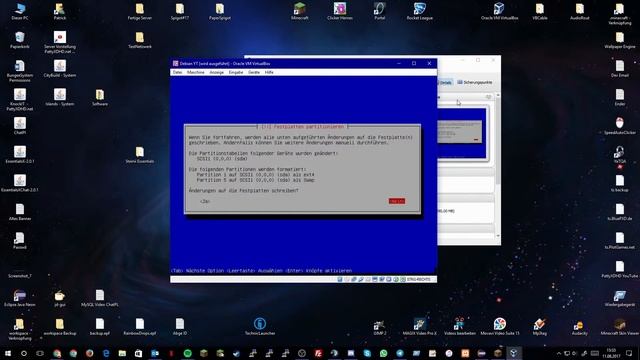Open Spotify from the taskbar
This screenshot has width=640, height=360.
pyautogui.click(x=187, y=353)
